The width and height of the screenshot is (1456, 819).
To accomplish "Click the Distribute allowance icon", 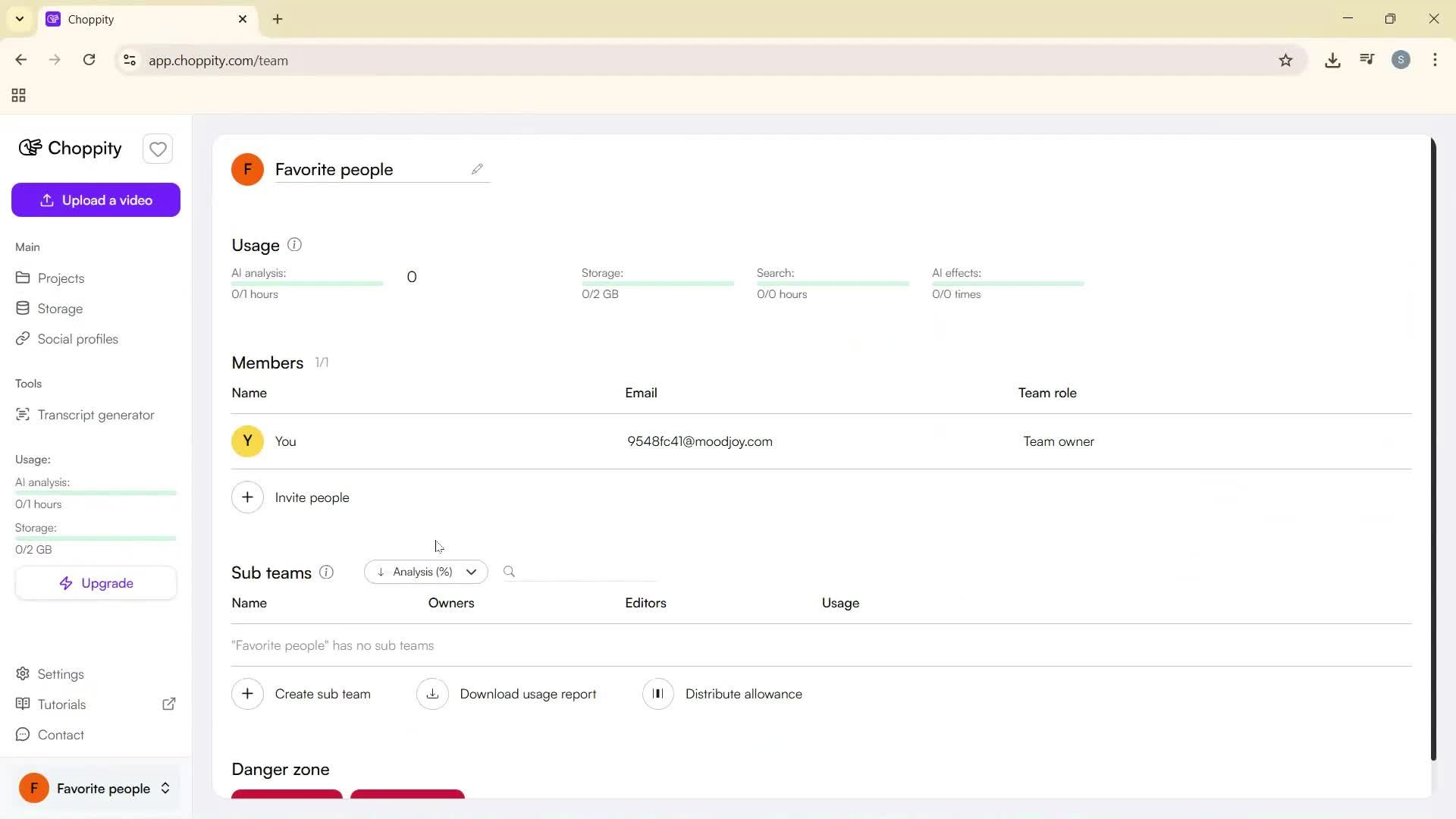I will [x=657, y=694].
